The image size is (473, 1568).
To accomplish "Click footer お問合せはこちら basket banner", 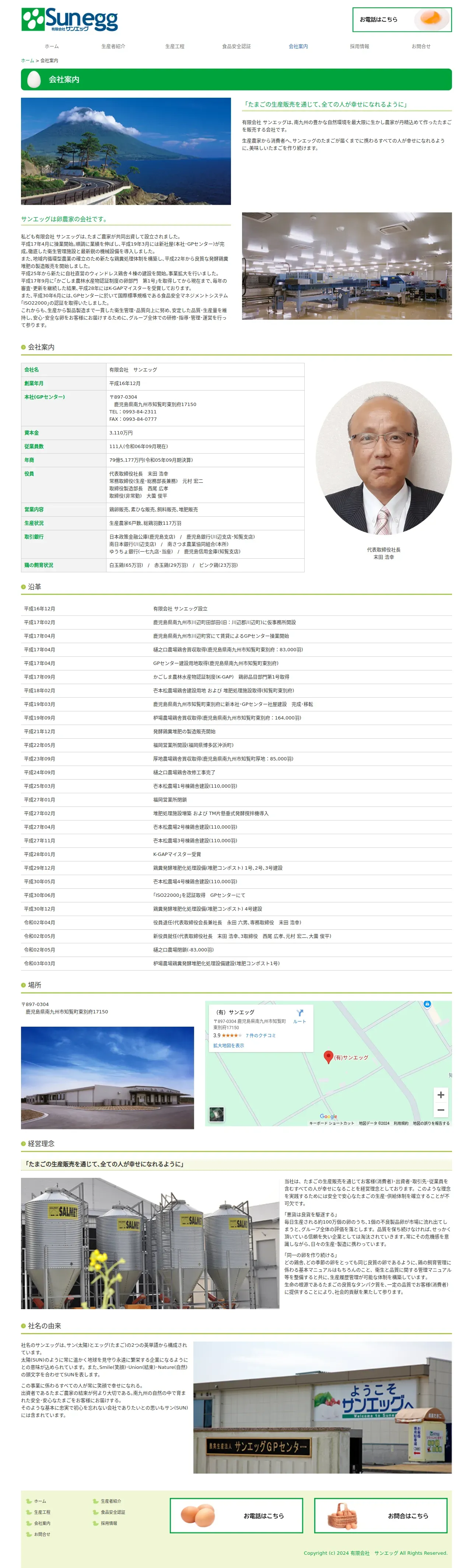I will pyautogui.click(x=381, y=1515).
